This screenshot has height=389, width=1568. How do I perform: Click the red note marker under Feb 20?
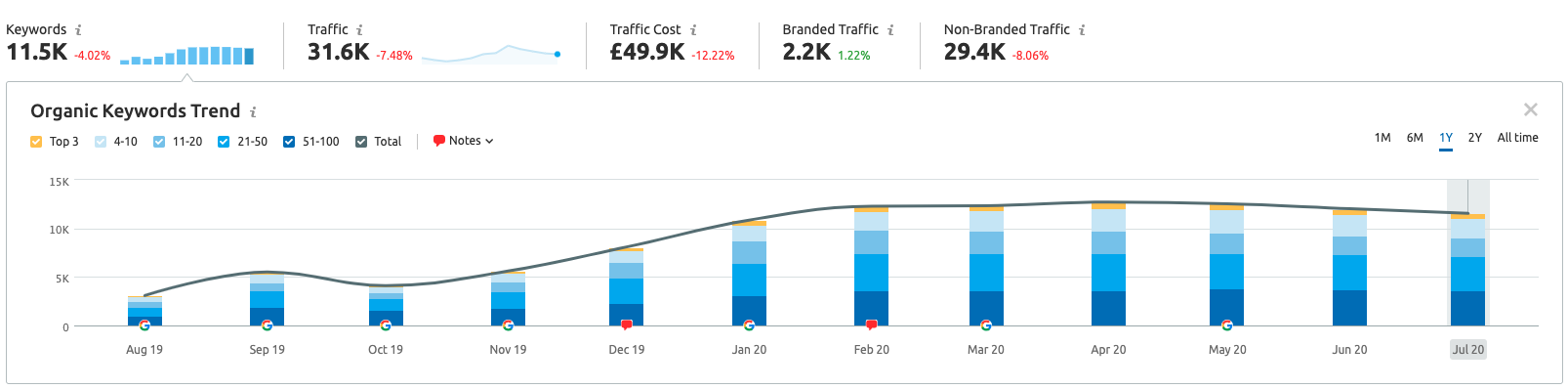coord(872,325)
